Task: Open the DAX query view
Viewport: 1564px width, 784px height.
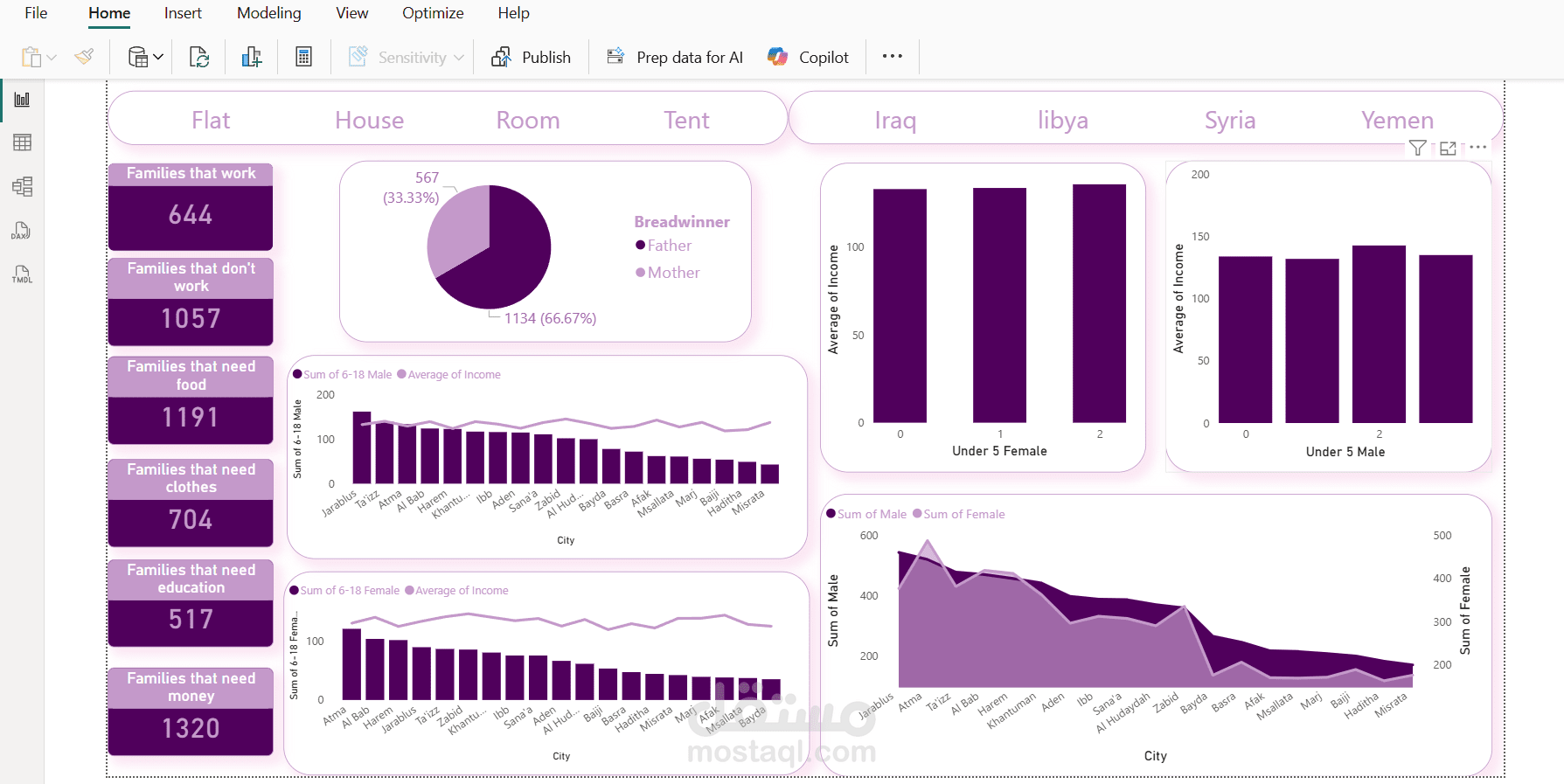Action: (x=22, y=231)
